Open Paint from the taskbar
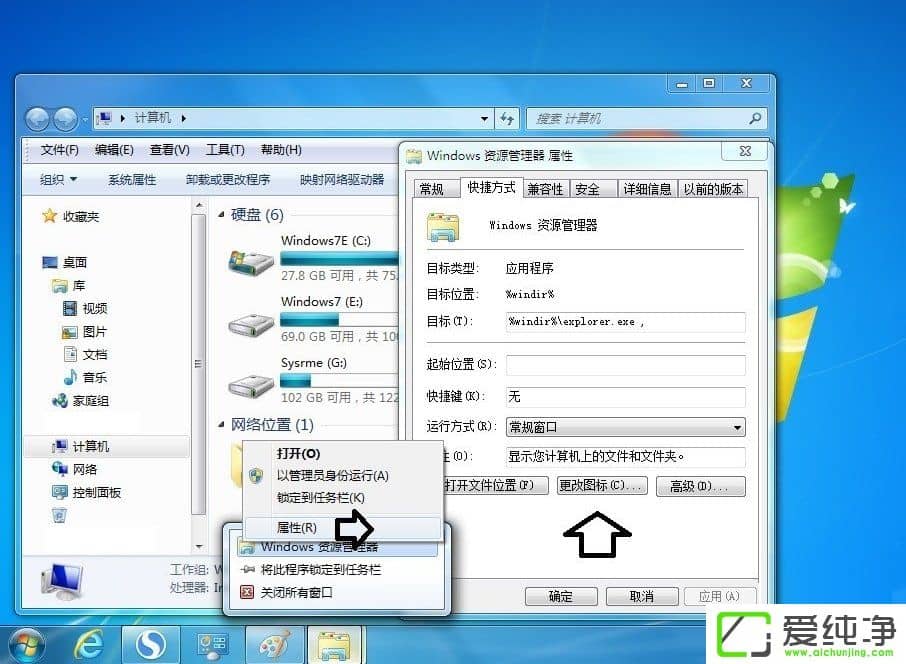The height and width of the screenshot is (664, 906). coord(274,645)
